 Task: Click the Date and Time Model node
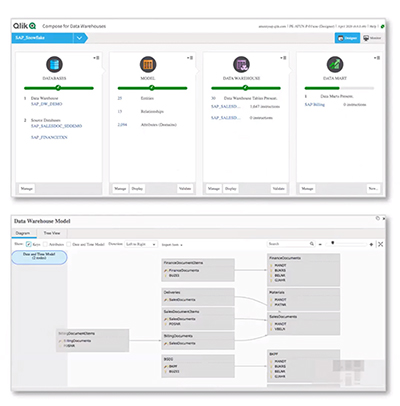(39, 257)
